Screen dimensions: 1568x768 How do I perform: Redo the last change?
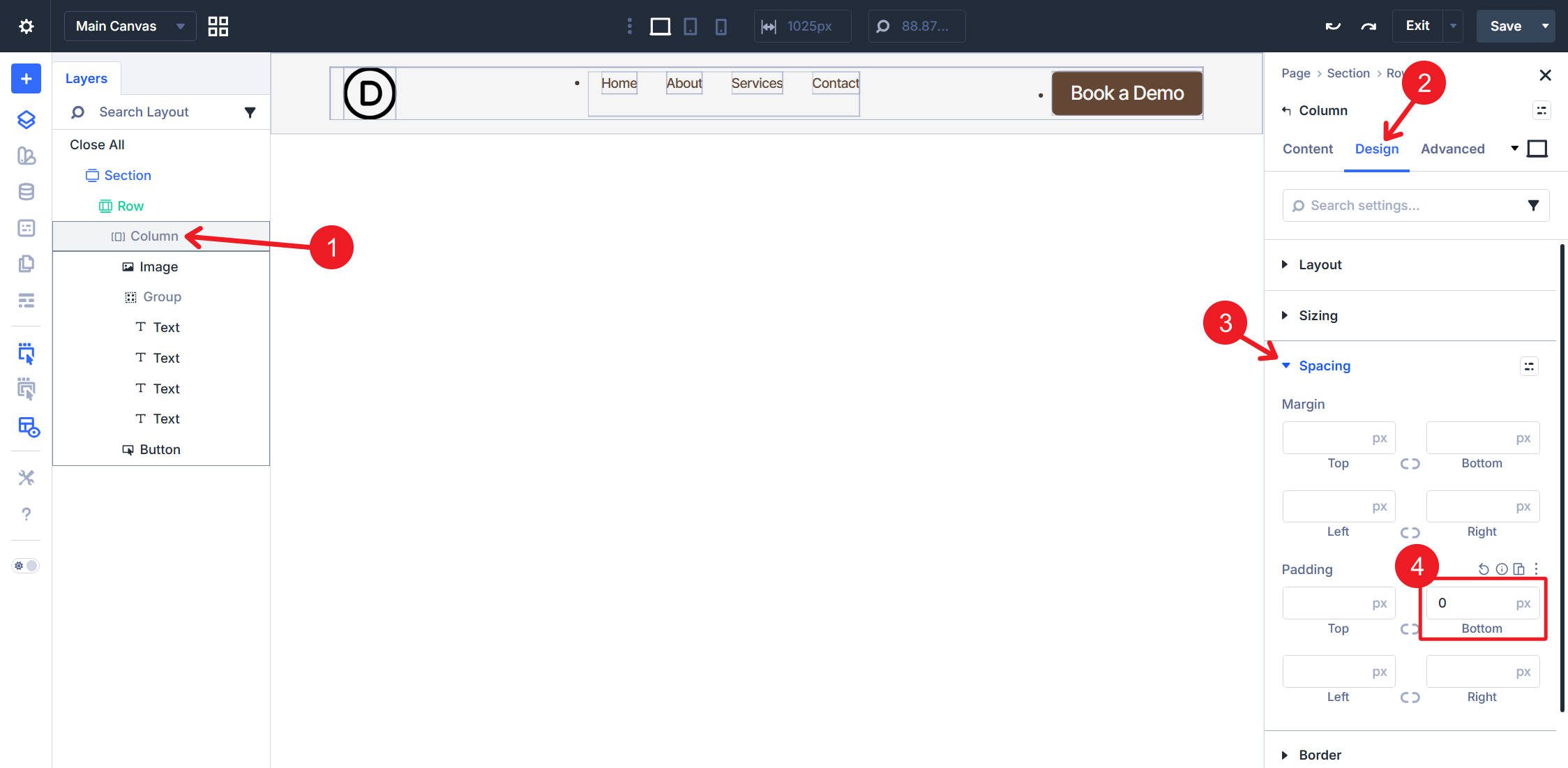(1368, 26)
